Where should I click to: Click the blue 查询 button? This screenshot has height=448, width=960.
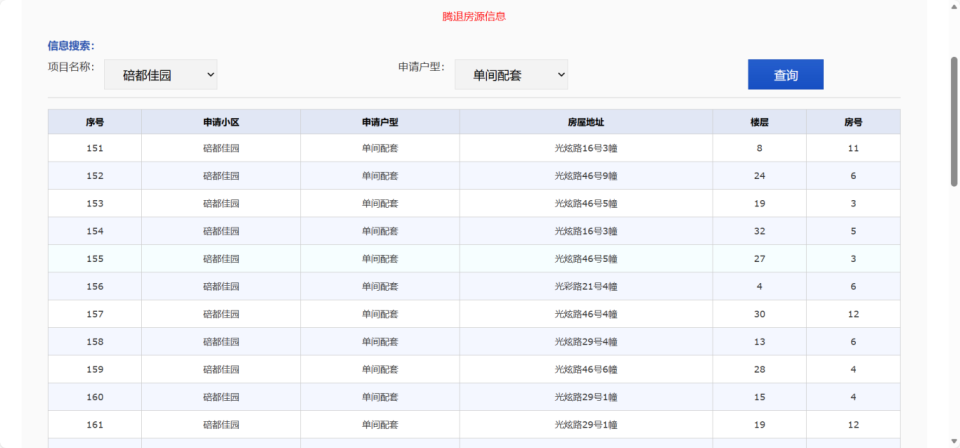point(786,75)
